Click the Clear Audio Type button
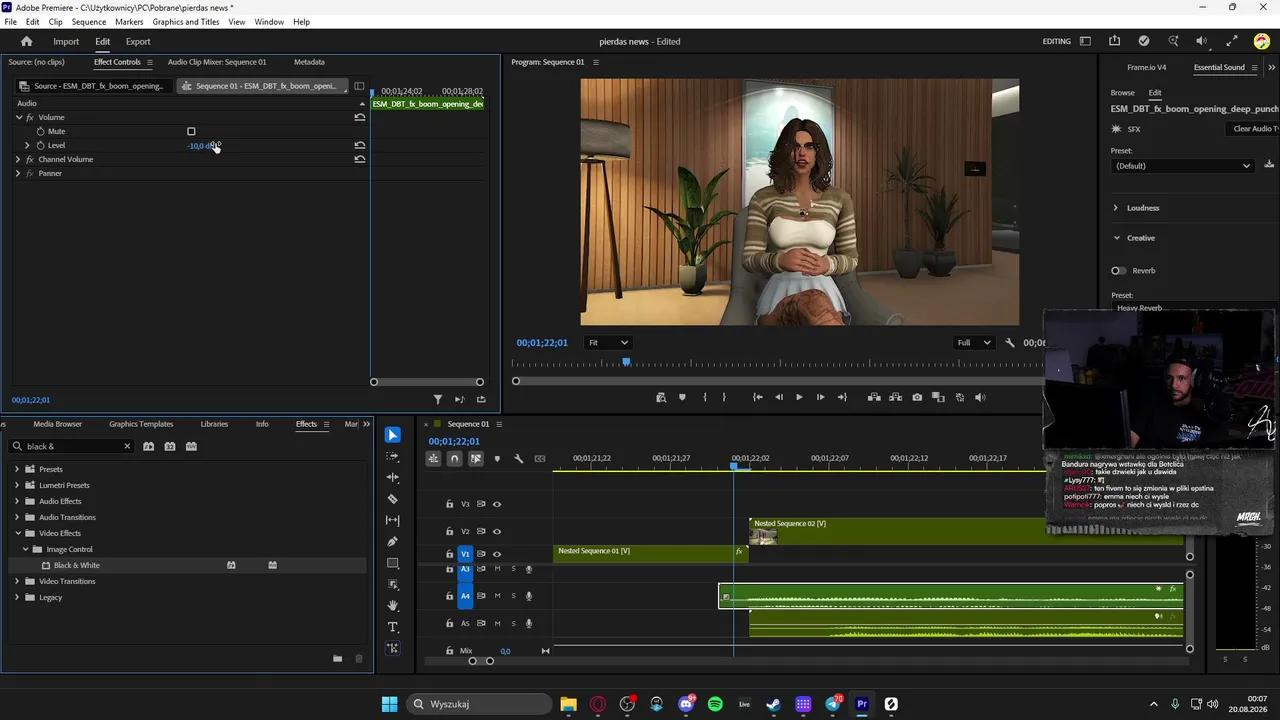Image resolution: width=1280 pixels, height=720 pixels. point(1255,129)
